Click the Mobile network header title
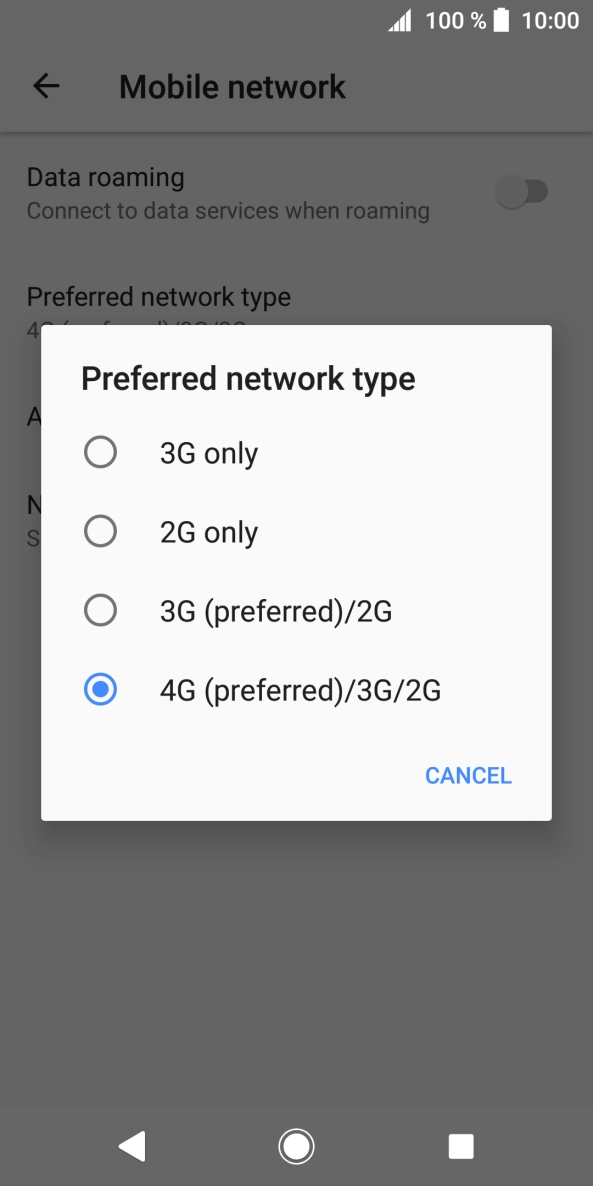Image resolution: width=593 pixels, height=1186 pixels. coord(231,86)
